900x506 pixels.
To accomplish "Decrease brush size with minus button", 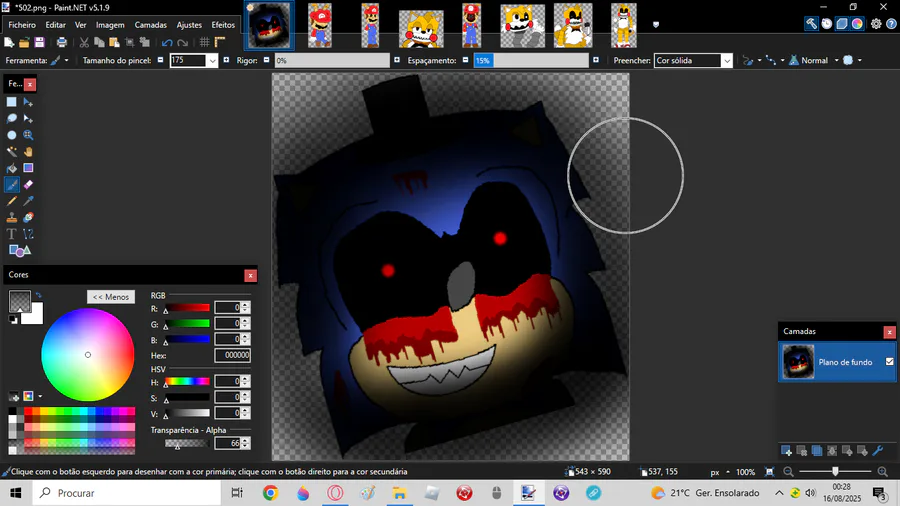I will pyautogui.click(x=160, y=60).
